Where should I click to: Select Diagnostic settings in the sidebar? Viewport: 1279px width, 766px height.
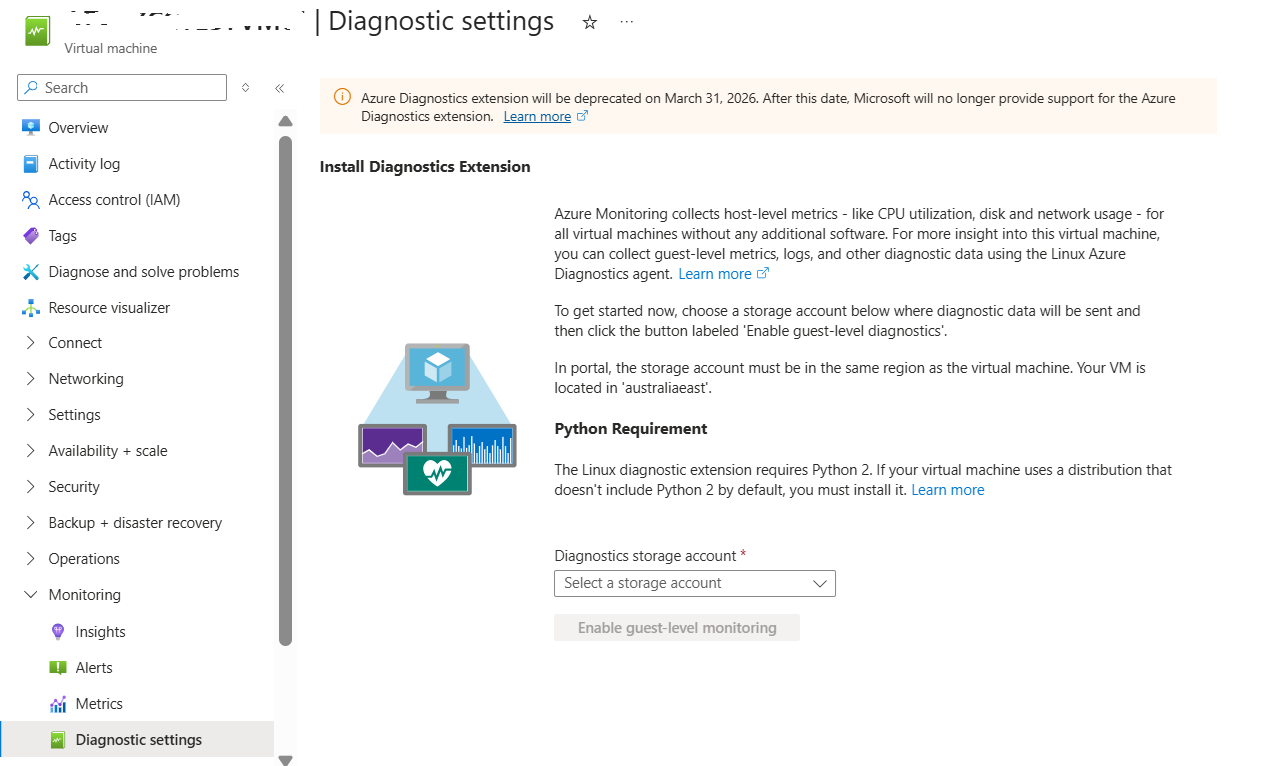138,739
